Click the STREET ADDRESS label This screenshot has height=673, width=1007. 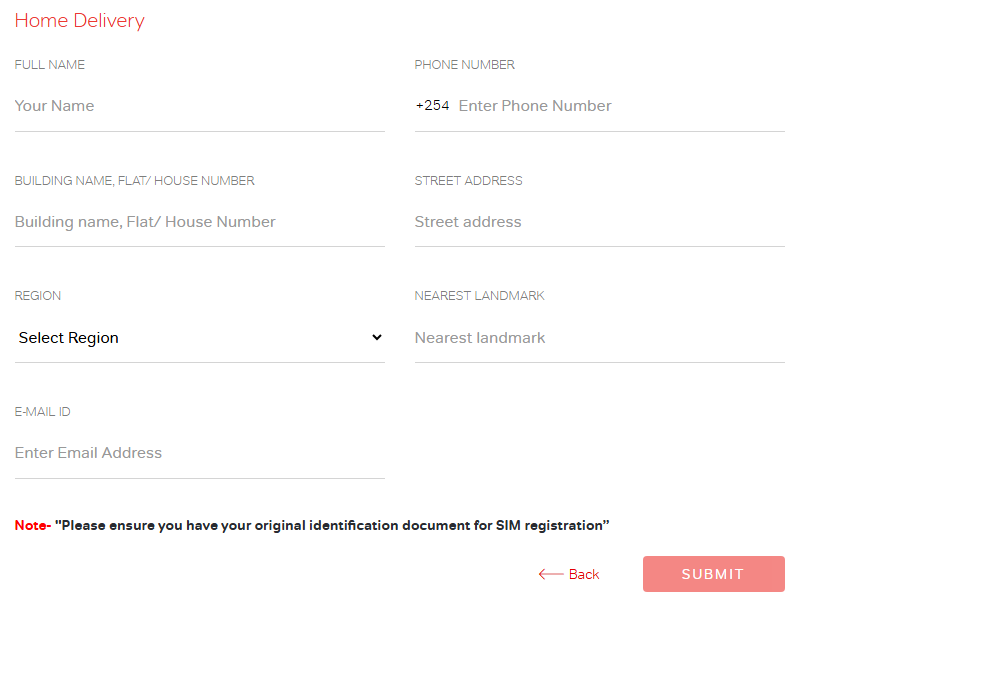pos(468,180)
